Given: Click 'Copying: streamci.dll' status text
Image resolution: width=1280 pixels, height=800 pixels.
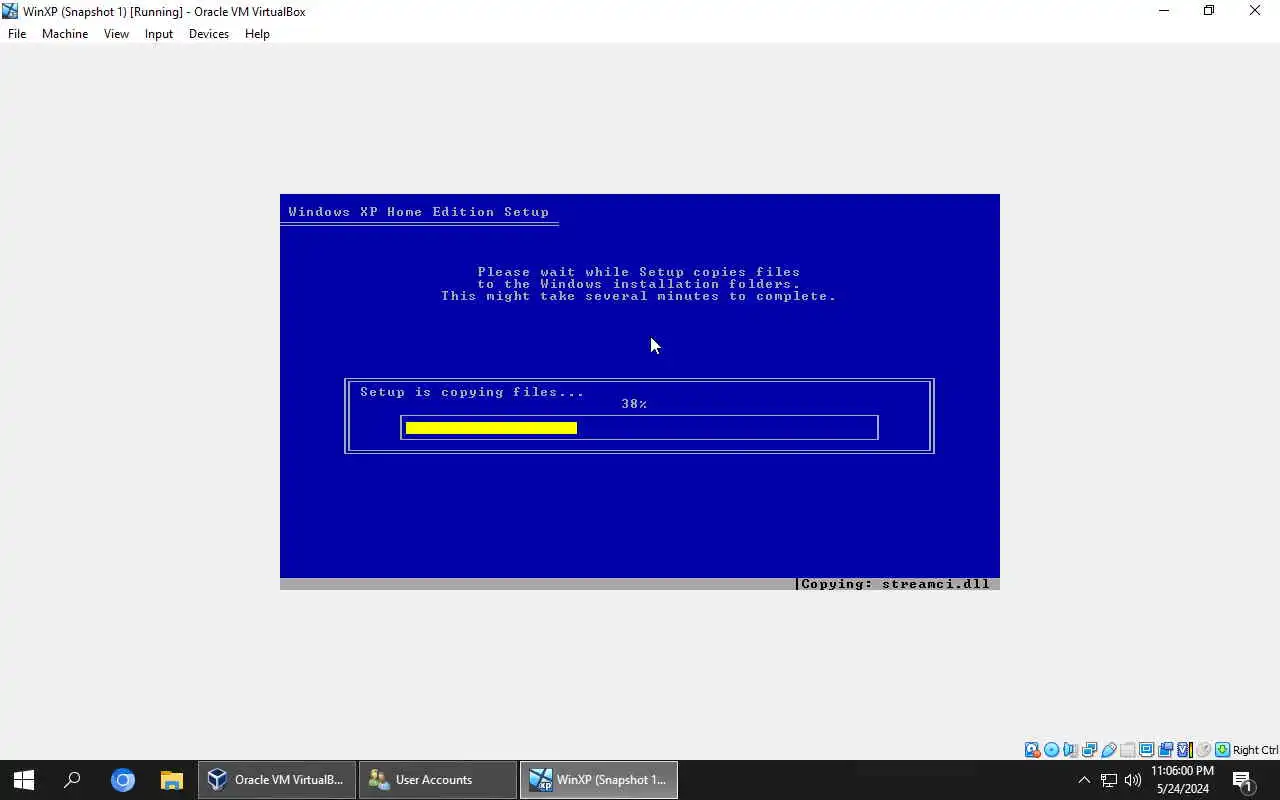Looking at the screenshot, I should [x=895, y=584].
